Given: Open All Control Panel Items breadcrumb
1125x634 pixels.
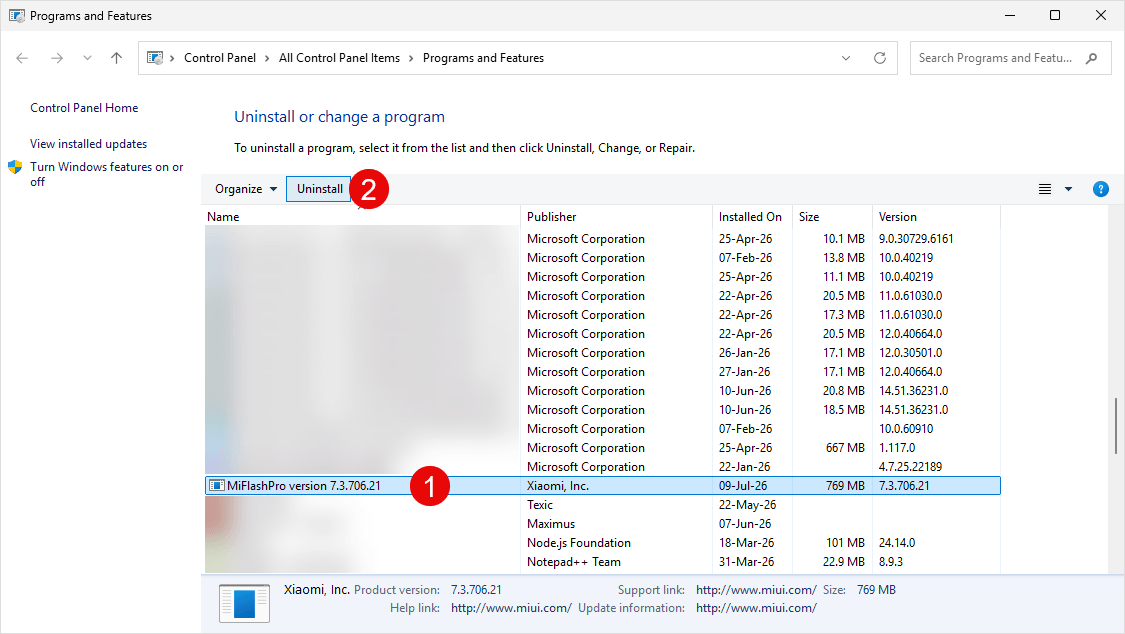Looking at the screenshot, I should click(339, 58).
